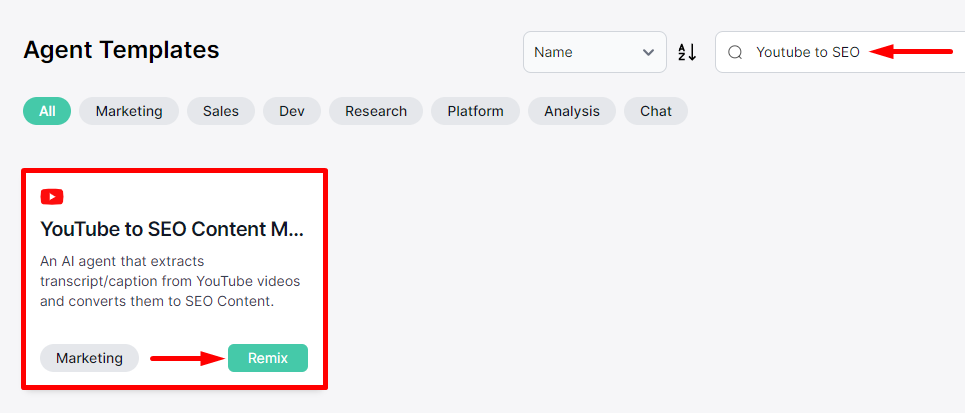Click the card description 'An AI agent that extracts...'

tap(170, 282)
